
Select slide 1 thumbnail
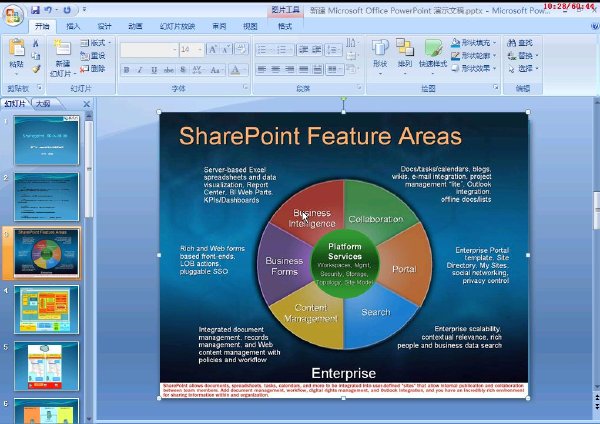click(47, 140)
